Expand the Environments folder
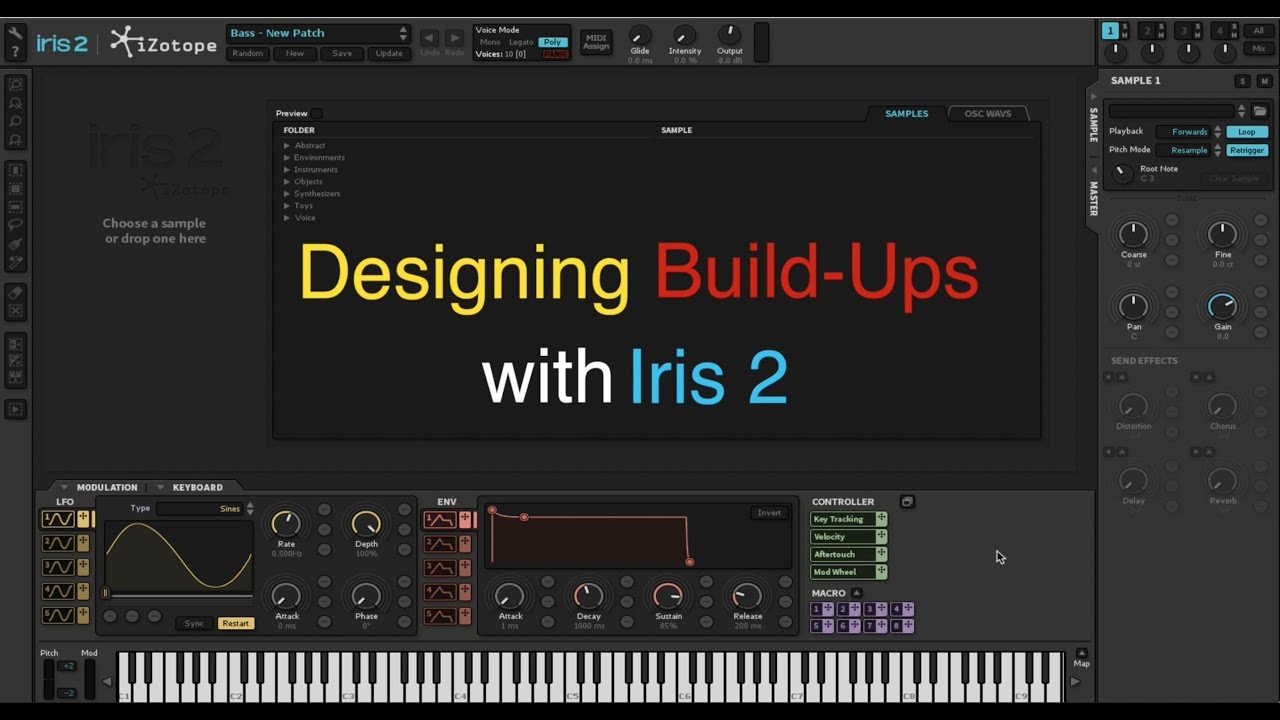 (287, 157)
